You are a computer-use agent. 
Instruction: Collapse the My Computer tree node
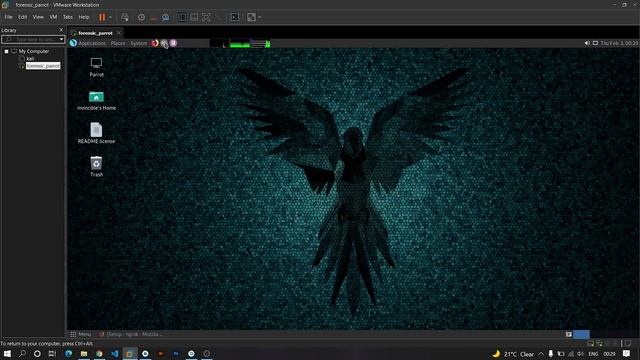(7, 51)
